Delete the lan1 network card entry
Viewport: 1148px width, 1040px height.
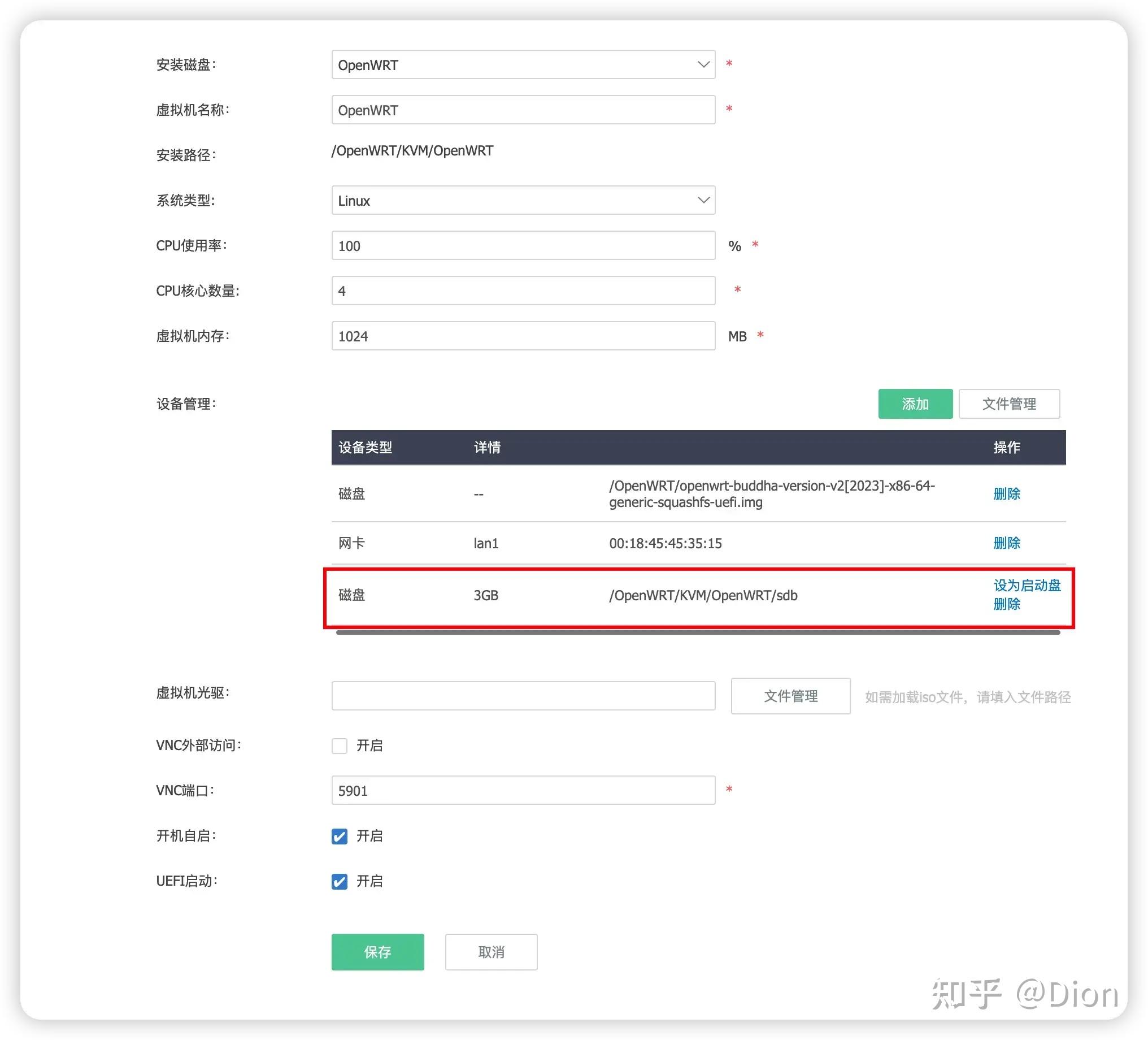pos(1007,543)
